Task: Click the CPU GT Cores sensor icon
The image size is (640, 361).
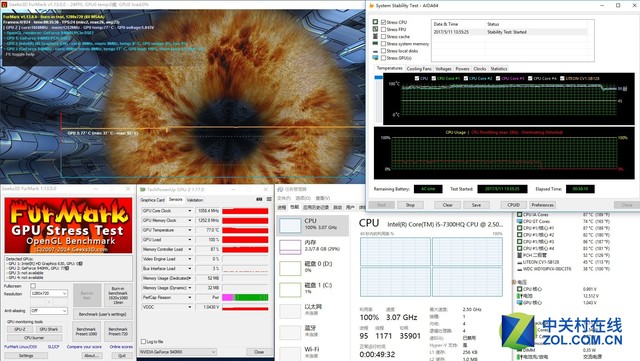Action: (520, 221)
